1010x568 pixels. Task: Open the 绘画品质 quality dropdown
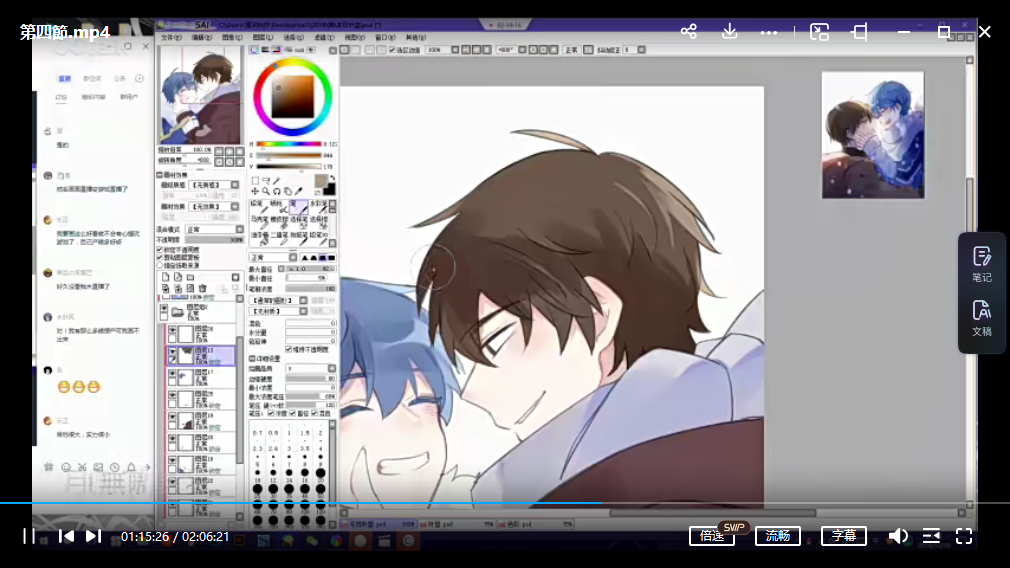coord(310,368)
